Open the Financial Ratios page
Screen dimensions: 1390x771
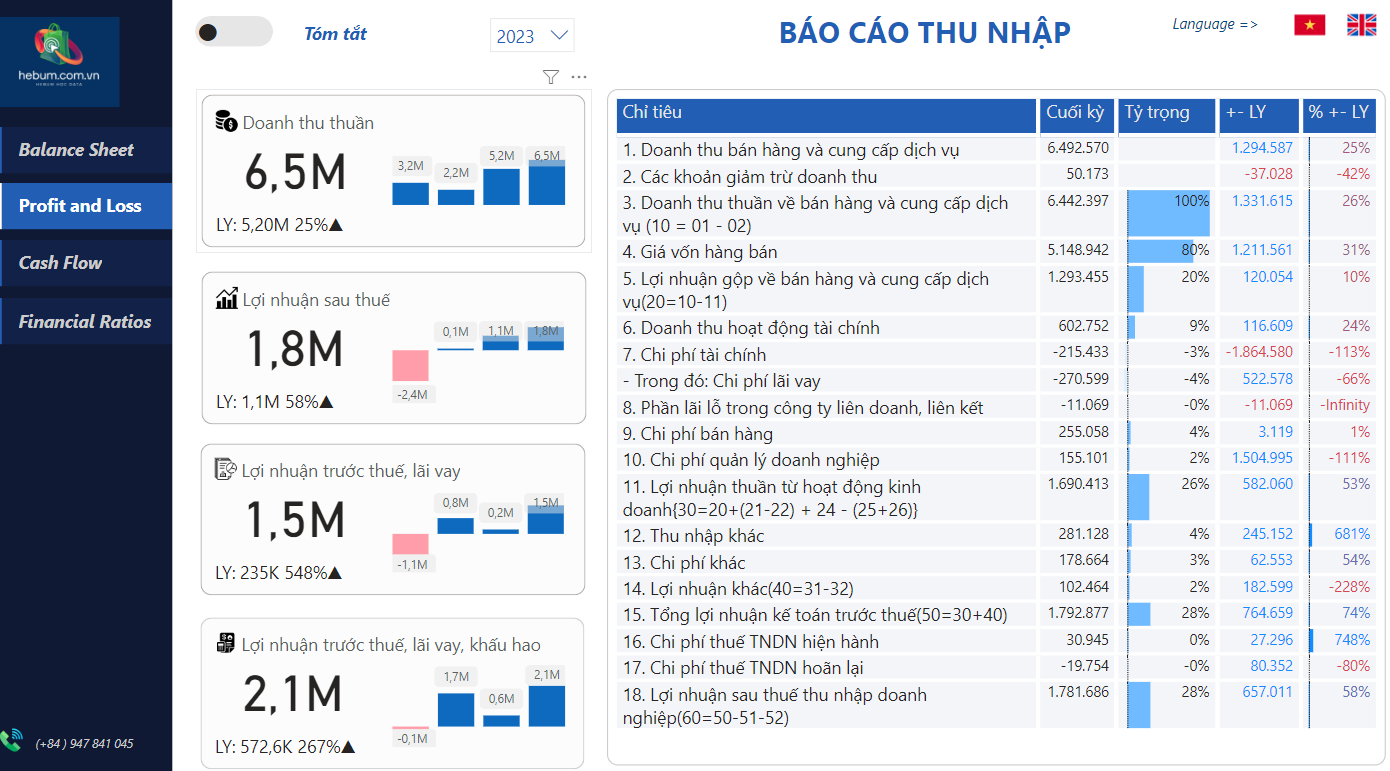pos(85,322)
